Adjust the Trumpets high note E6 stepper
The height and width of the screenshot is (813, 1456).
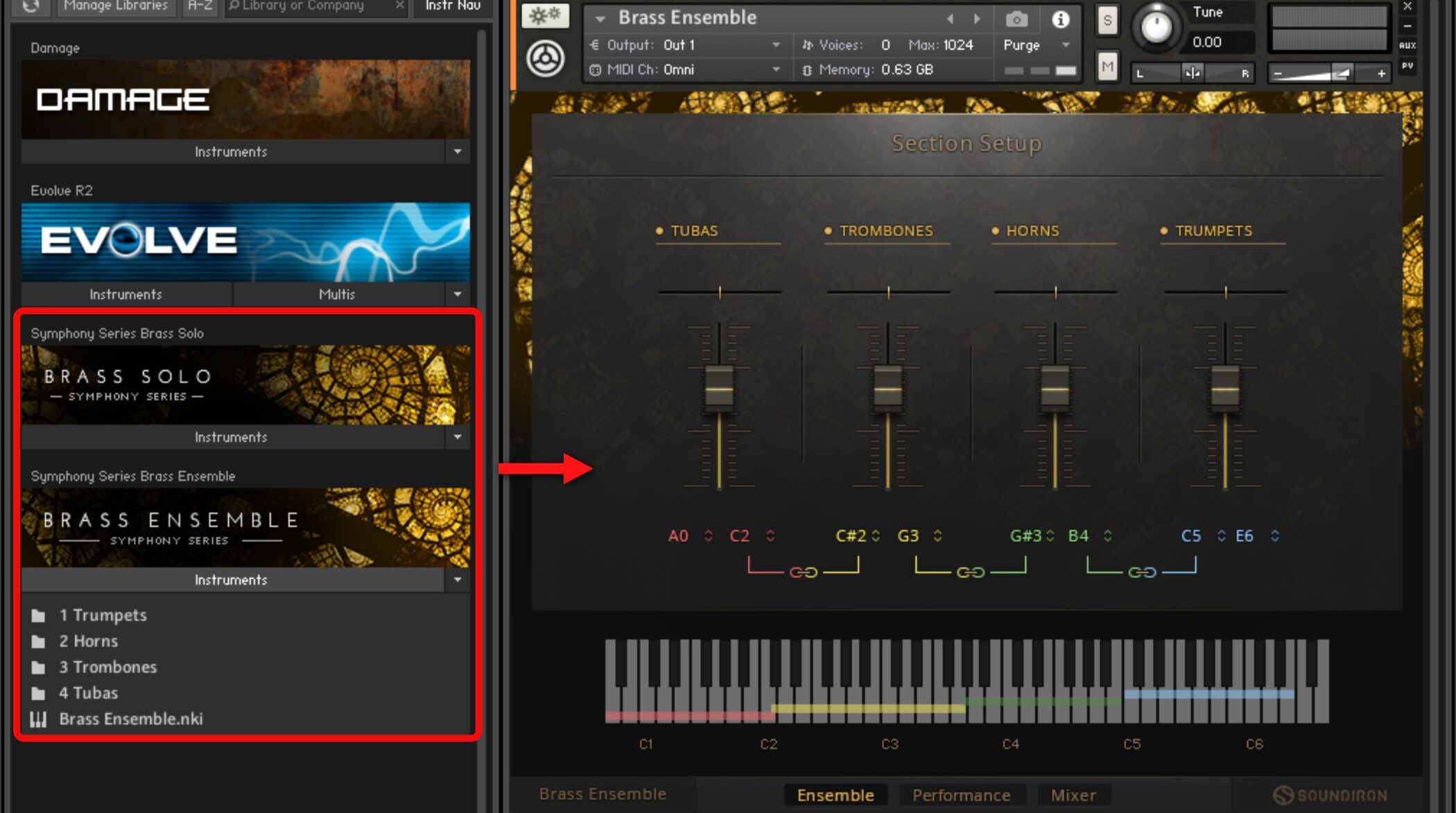pyautogui.click(x=1275, y=536)
